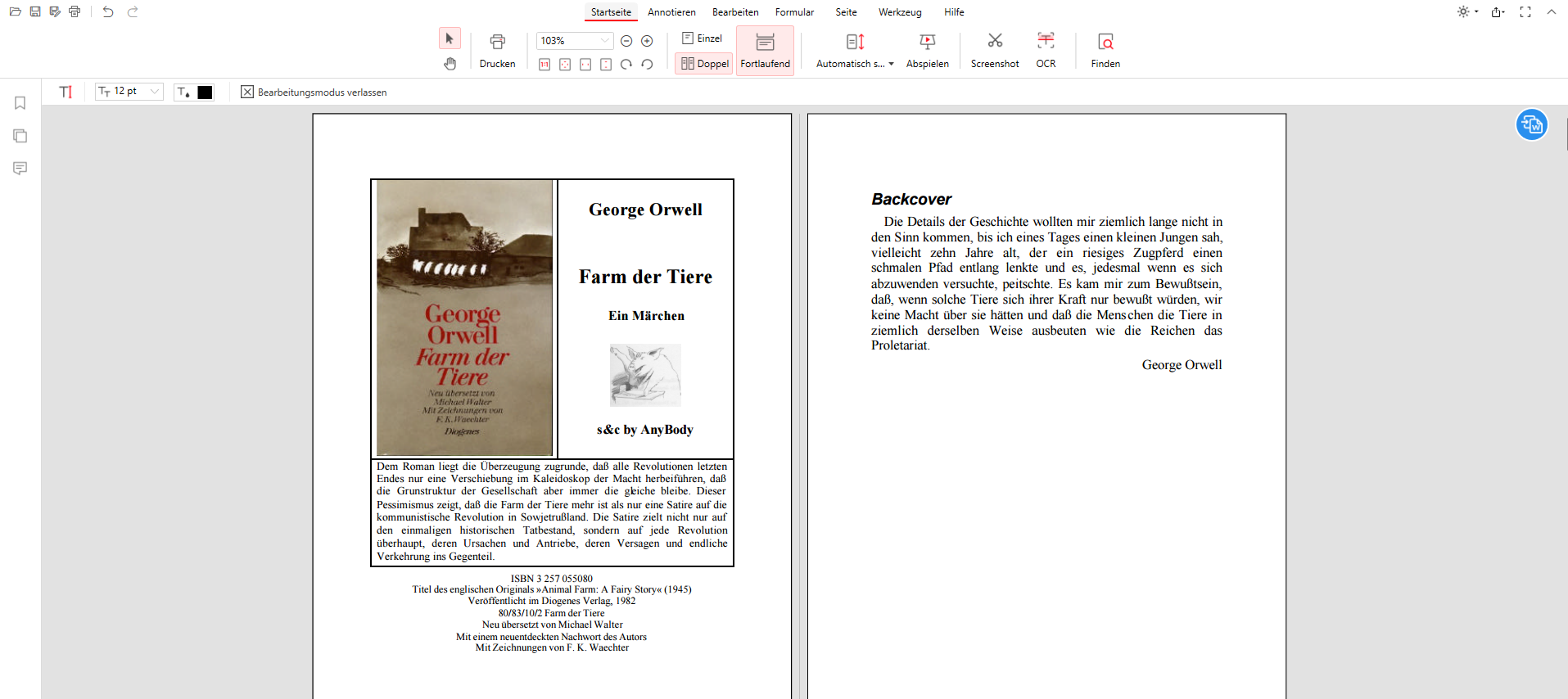Undo the last action
The height and width of the screenshot is (699, 1568).
tap(108, 12)
